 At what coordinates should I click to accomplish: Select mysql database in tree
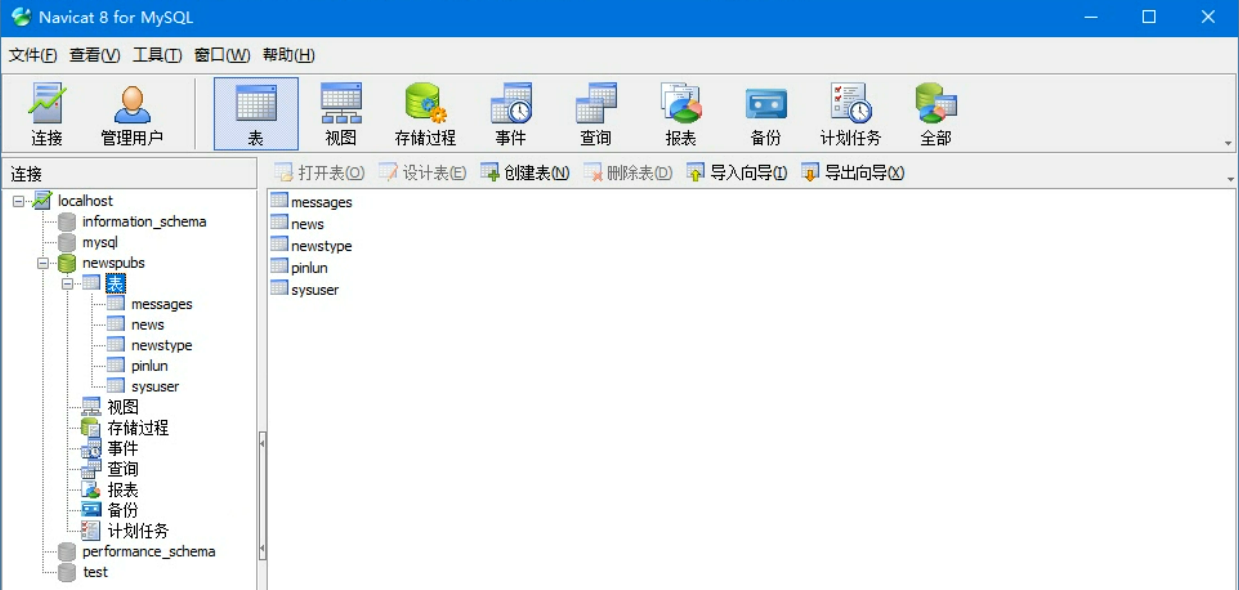point(100,242)
